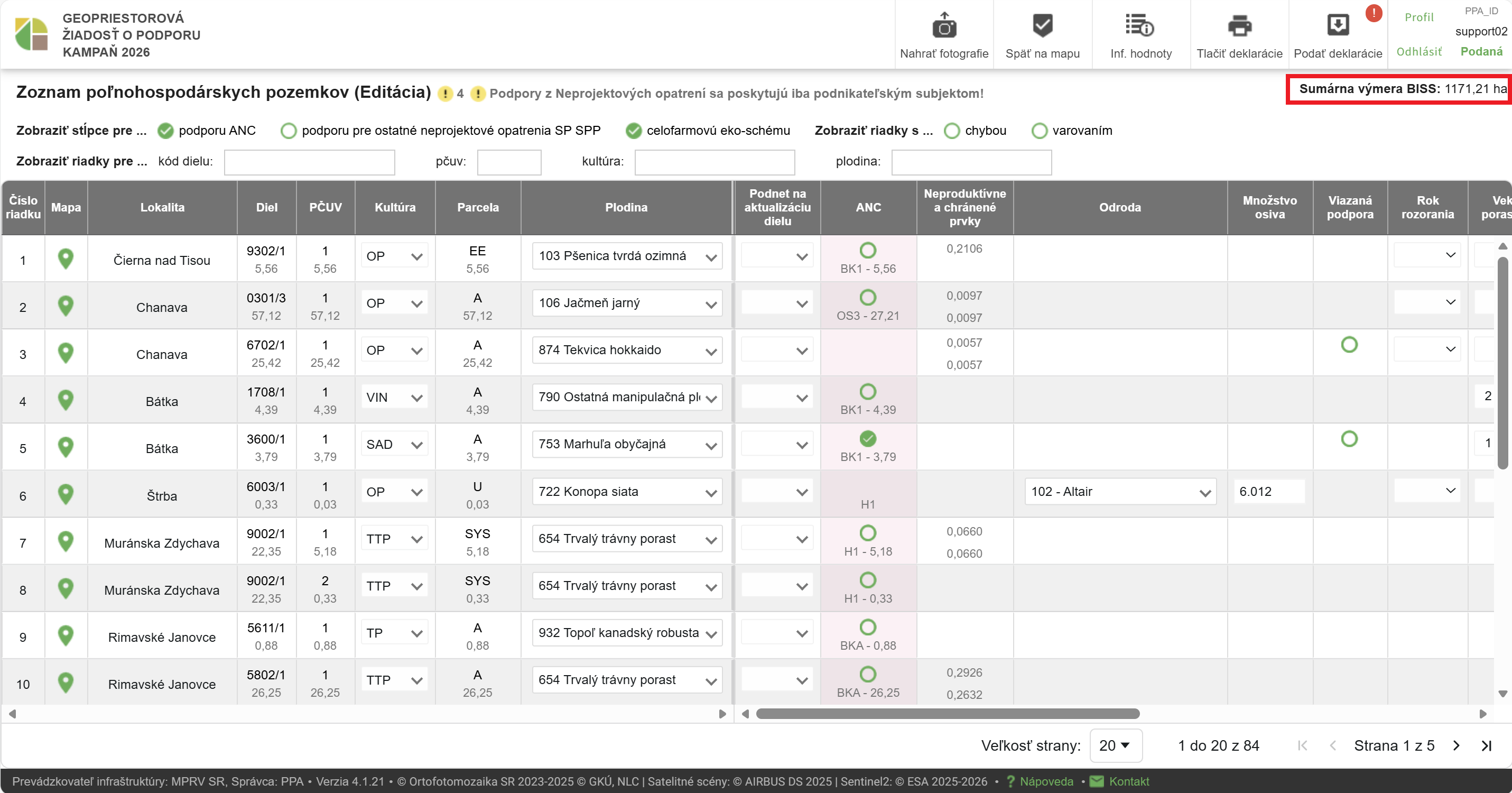The height and width of the screenshot is (793, 1512).
Task: Show only rows with chybou
Action: point(951,130)
